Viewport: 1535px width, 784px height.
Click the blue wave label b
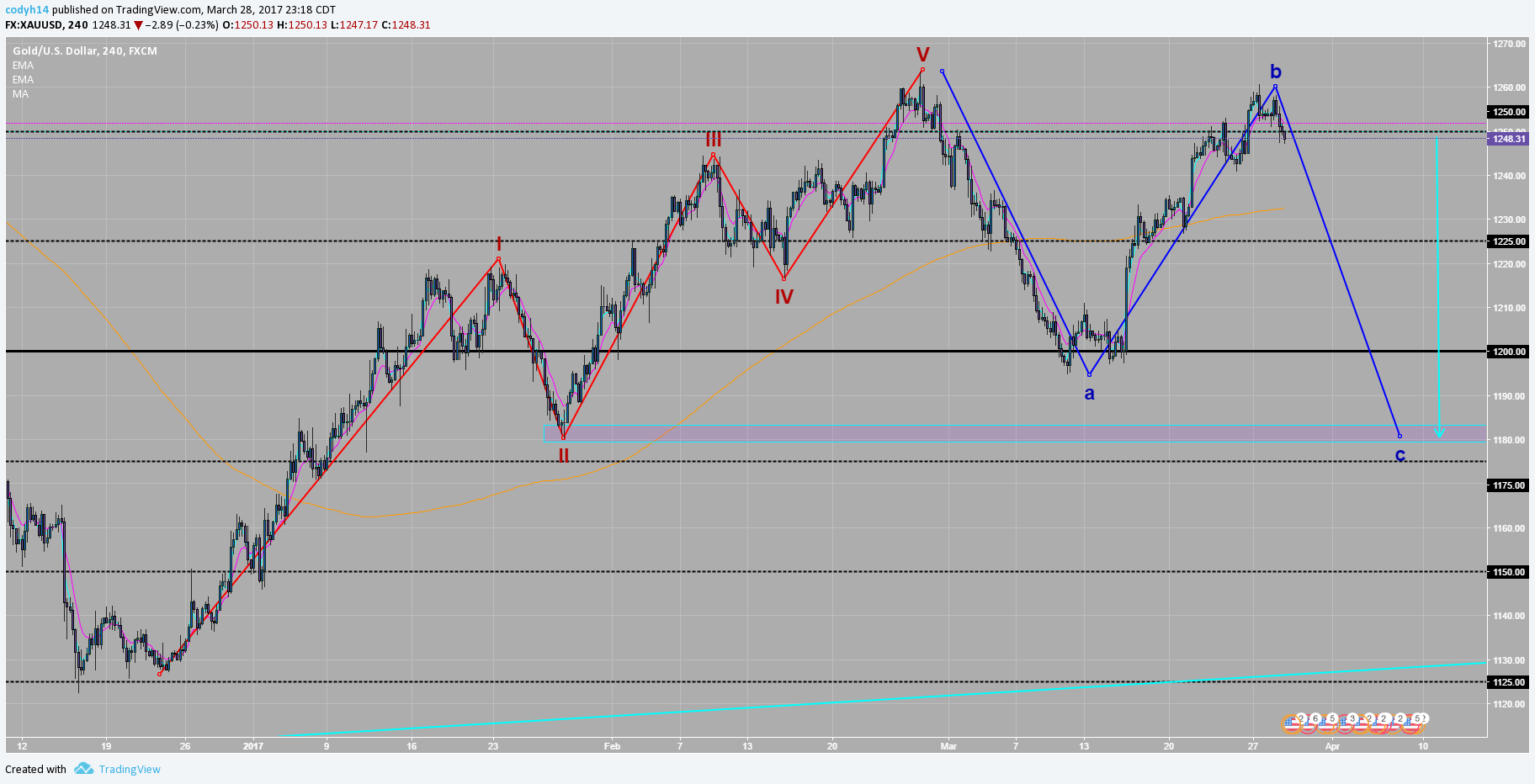coord(1276,72)
